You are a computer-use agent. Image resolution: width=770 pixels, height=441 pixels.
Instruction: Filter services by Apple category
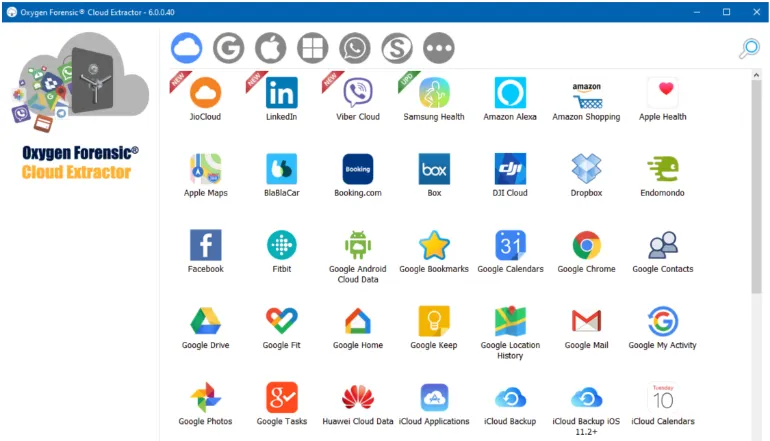tap(271, 48)
